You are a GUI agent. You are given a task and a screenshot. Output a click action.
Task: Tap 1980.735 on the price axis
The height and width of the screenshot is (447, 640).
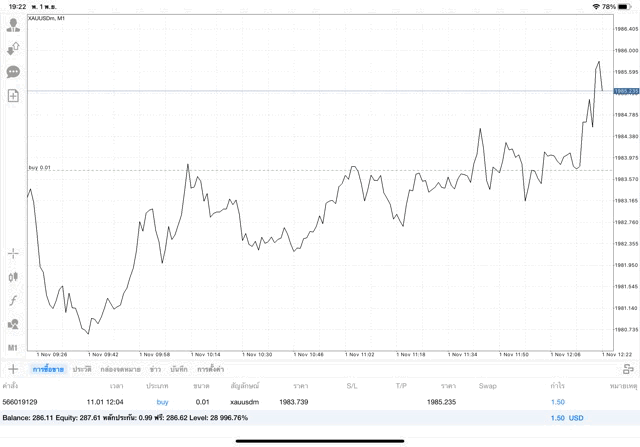(627, 329)
